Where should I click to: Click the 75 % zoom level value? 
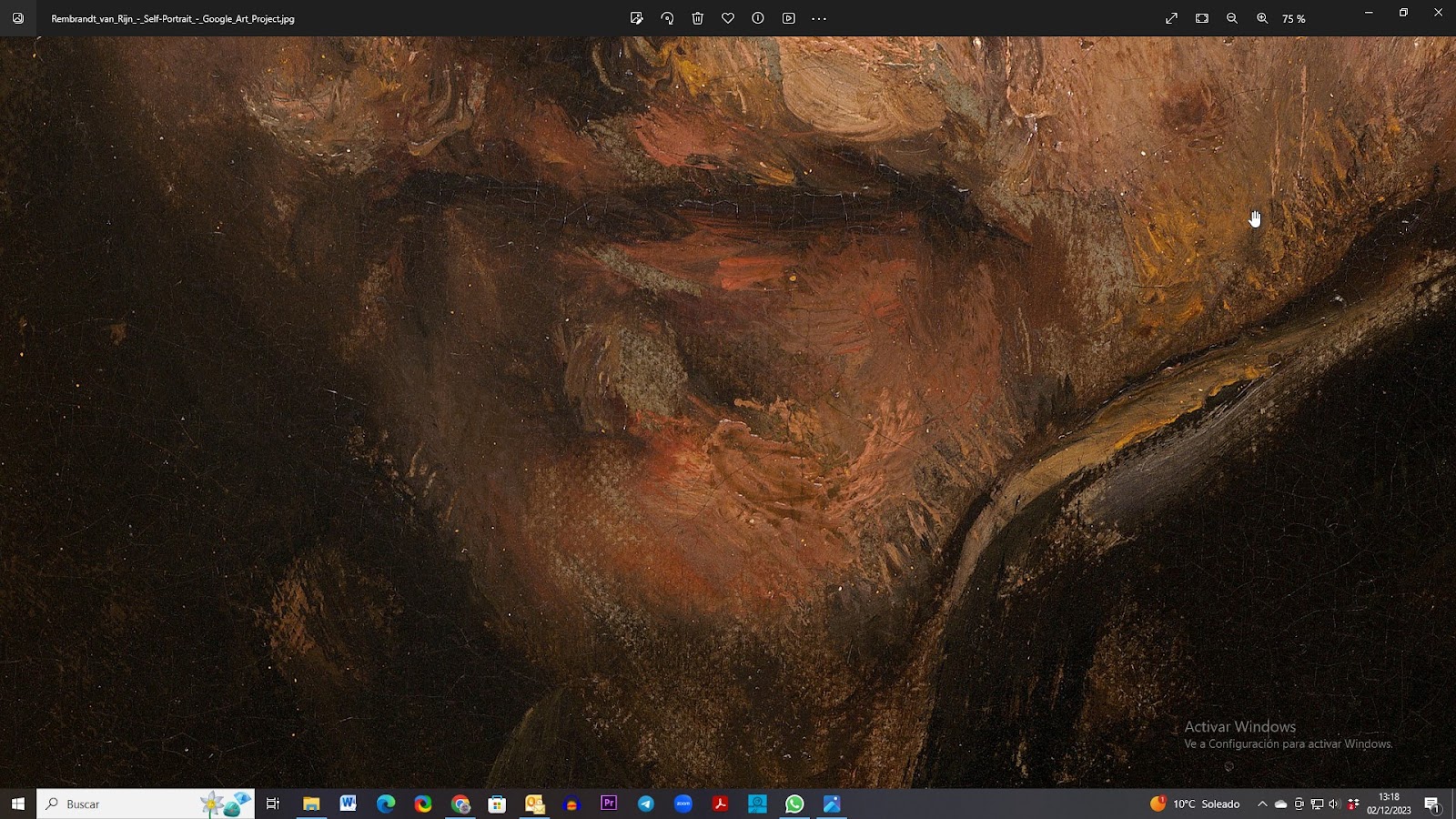pyautogui.click(x=1294, y=19)
